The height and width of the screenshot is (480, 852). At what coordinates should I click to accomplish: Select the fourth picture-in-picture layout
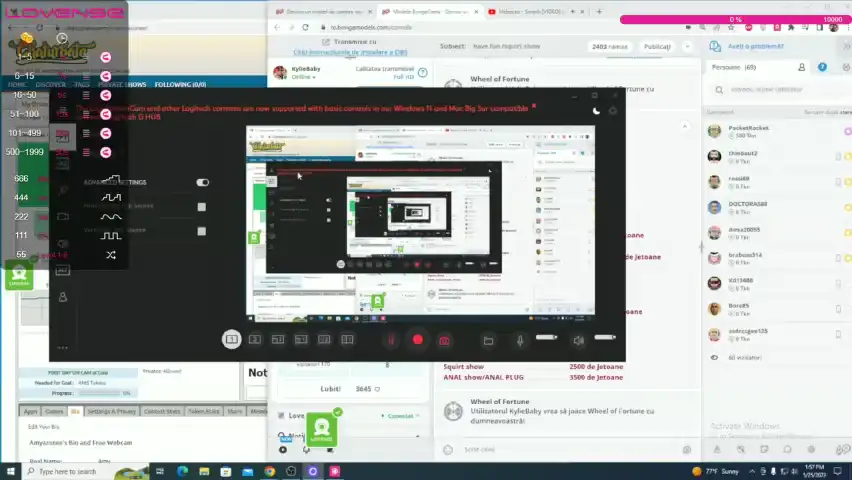[301, 339]
